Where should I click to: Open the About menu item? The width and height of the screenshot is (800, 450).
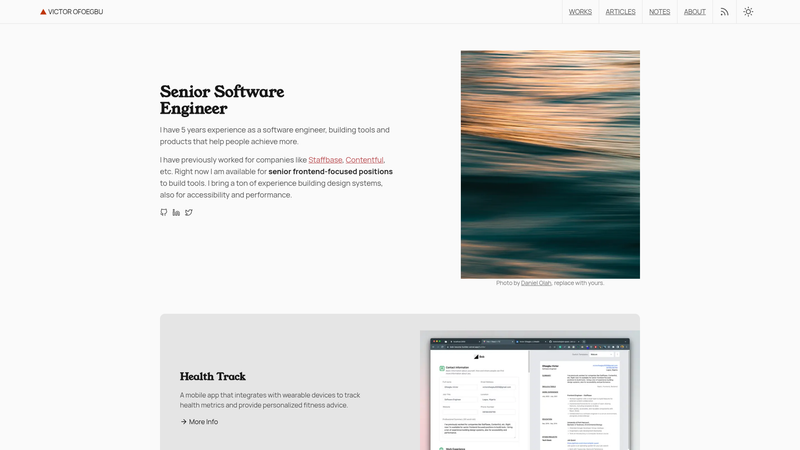(695, 12)
